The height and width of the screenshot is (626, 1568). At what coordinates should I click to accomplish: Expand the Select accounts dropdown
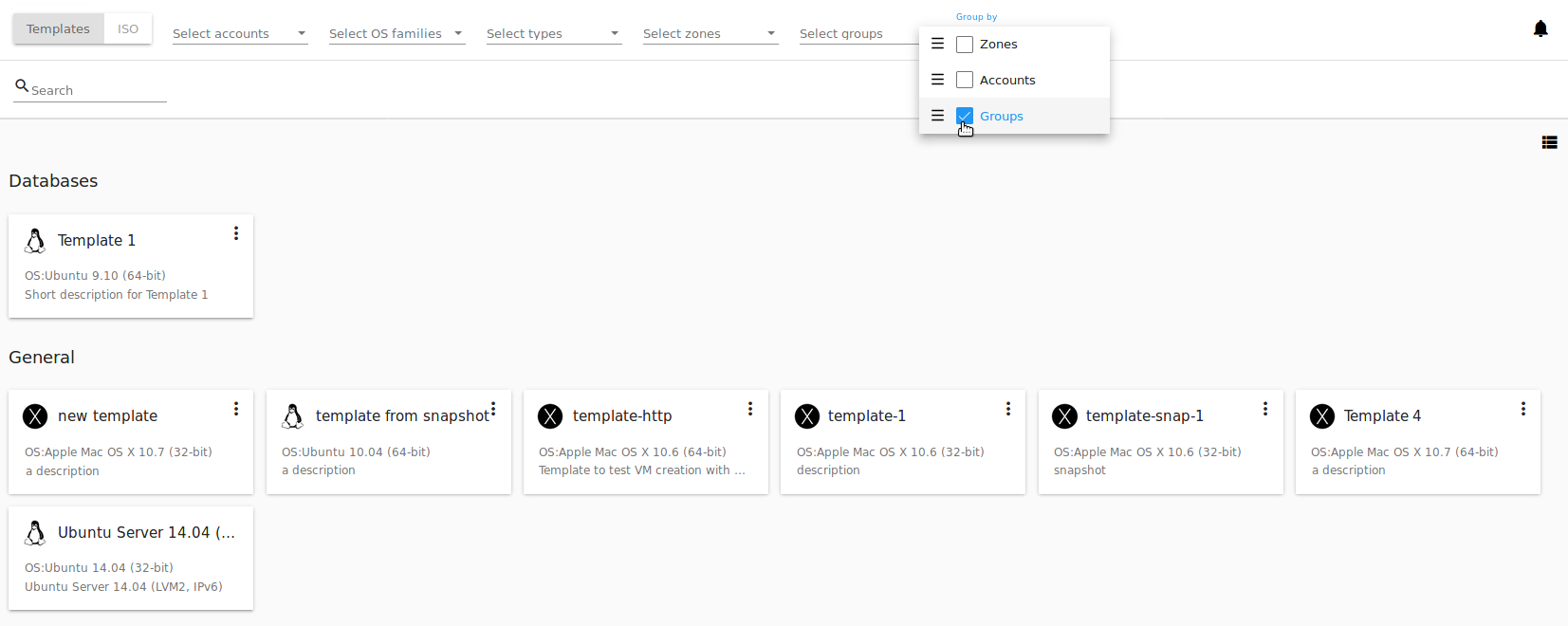click(x=240, y=33)
